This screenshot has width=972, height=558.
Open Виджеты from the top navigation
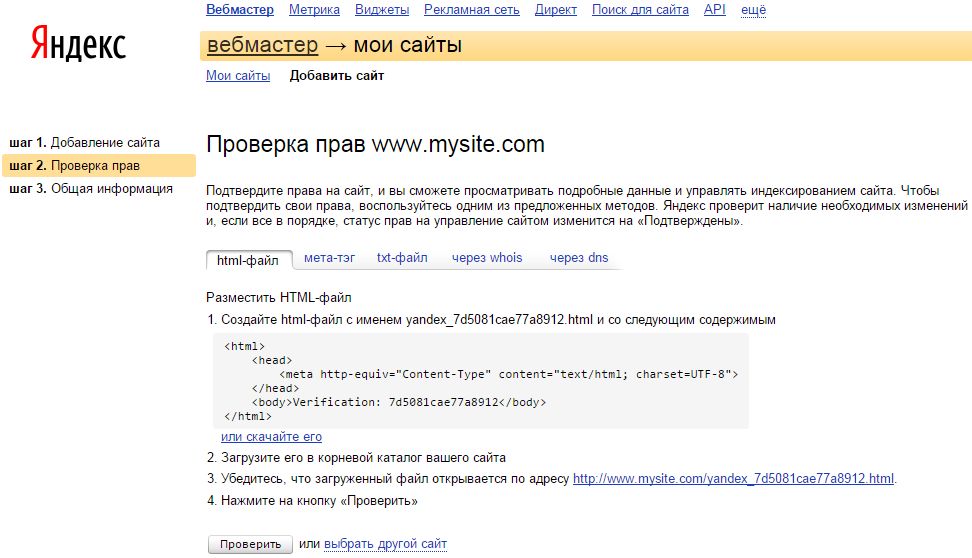(381, 10)
